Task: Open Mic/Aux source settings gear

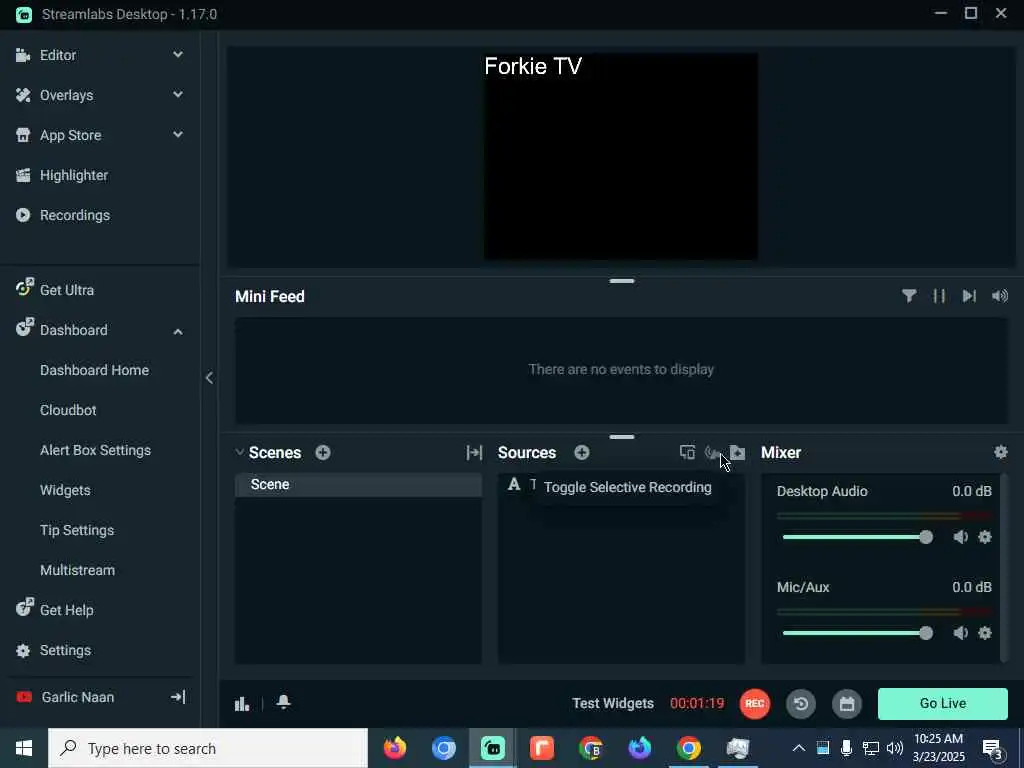Action: click(x=985, y=633)
